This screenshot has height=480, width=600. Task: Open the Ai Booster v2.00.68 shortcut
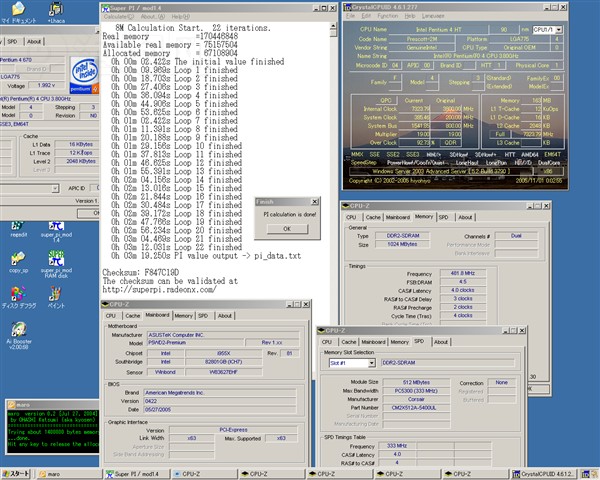[19, 336]
